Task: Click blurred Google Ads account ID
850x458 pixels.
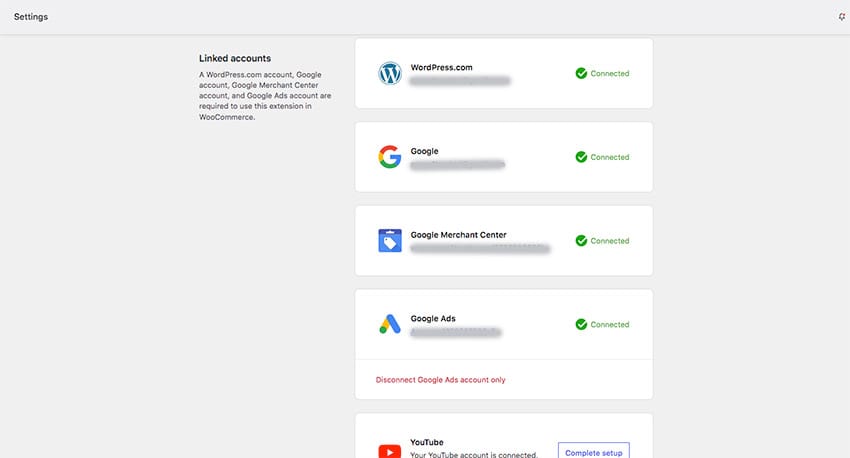Action: [456, 332]
